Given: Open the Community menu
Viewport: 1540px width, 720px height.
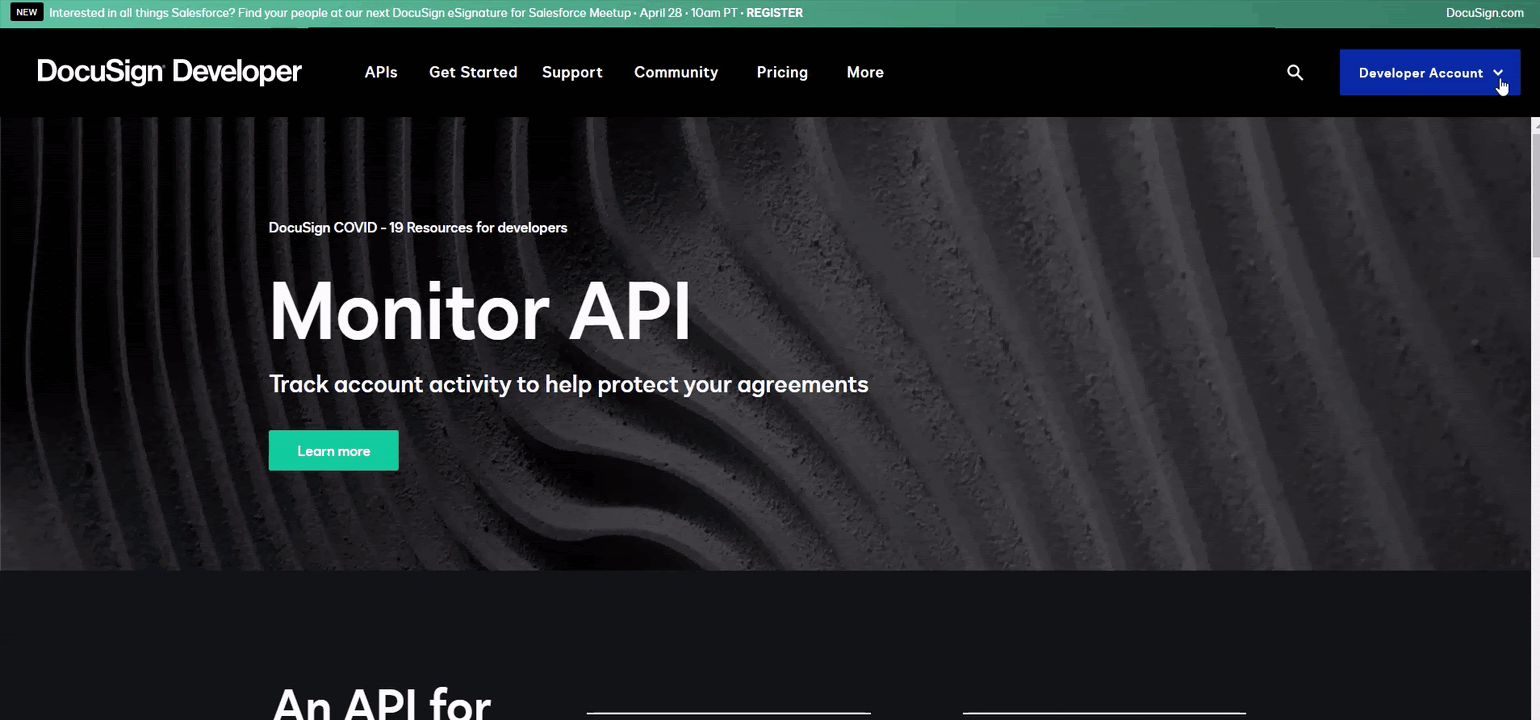Looking at the screenshot, I should pyautogui.click(x=676, y=72).
